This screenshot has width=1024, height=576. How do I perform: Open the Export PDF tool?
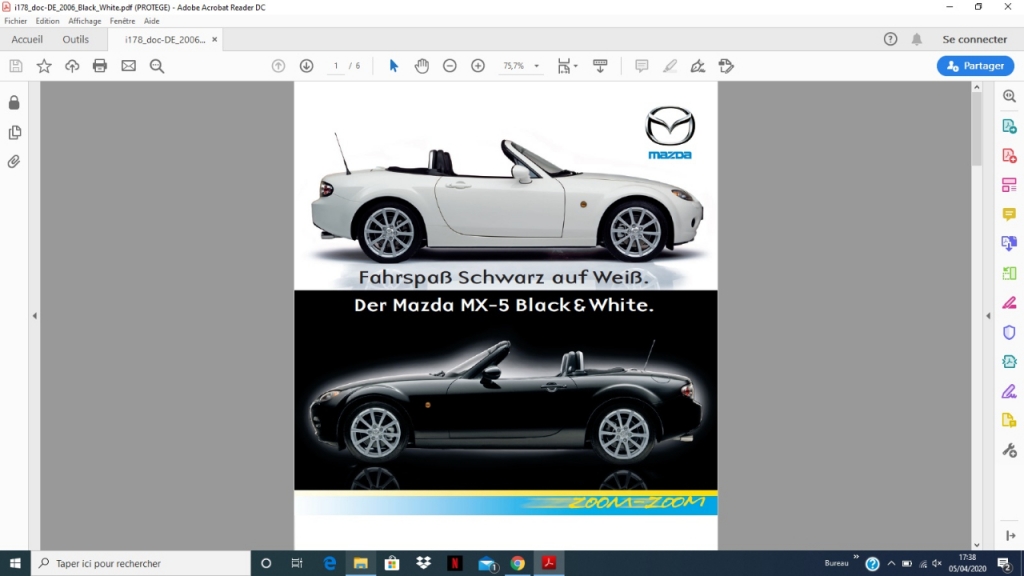[x=1009, y=126]
